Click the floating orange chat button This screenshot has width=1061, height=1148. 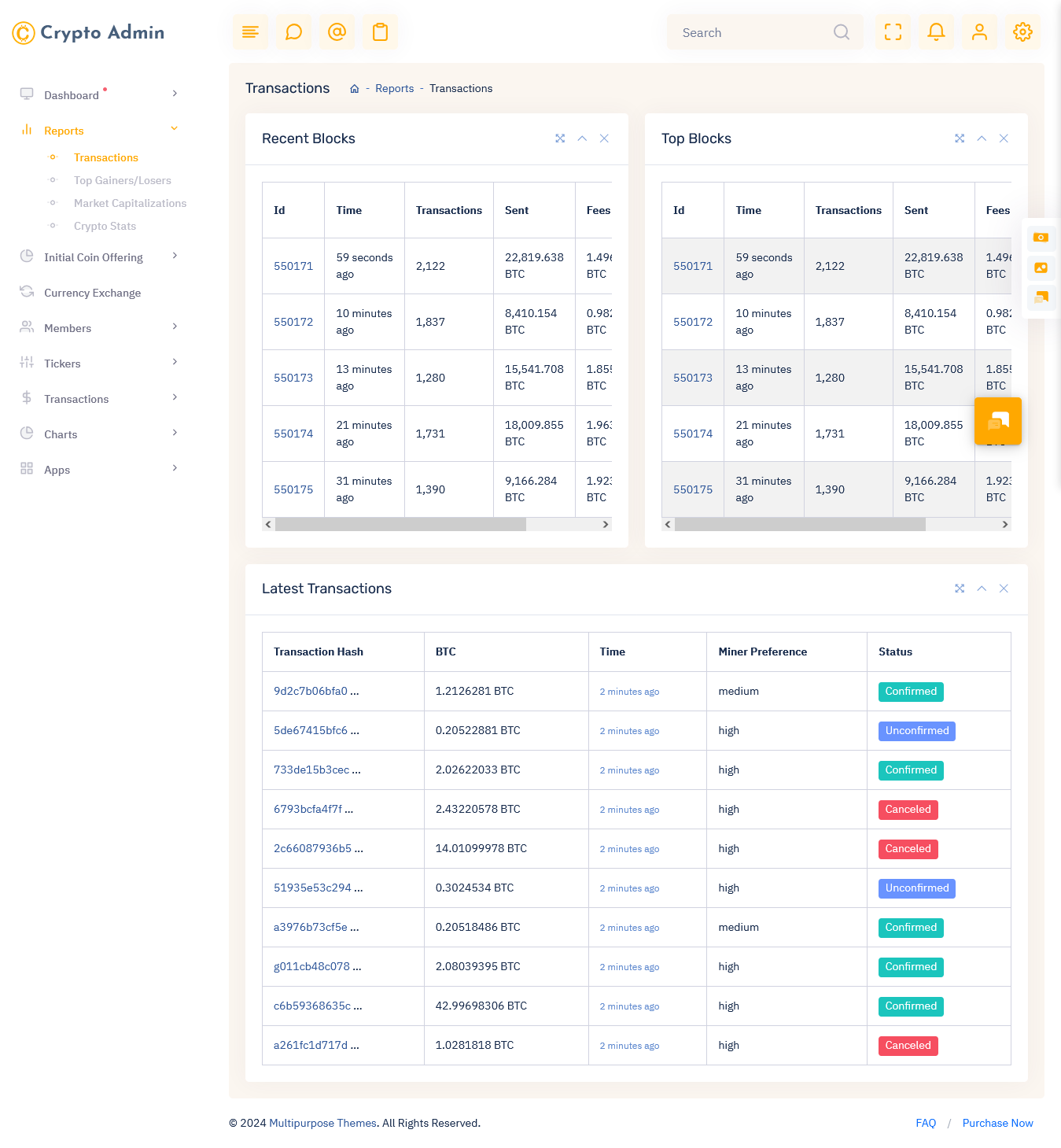pyautogui.click(x=997, y=422)
